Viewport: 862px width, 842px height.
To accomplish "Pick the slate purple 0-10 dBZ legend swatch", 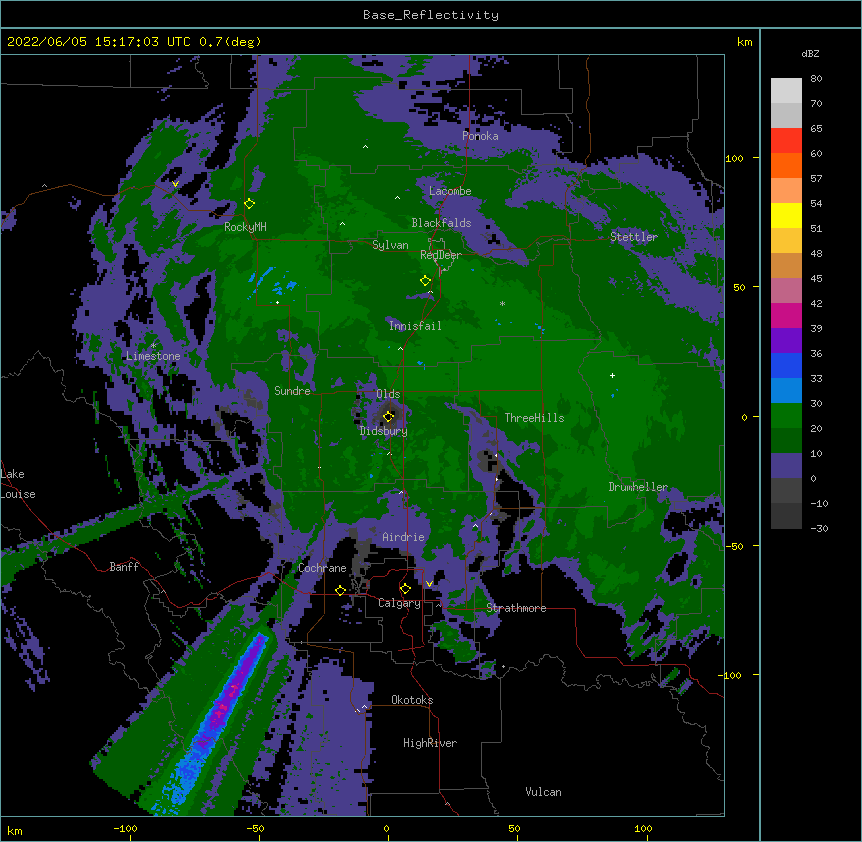I will coord(786,466).
